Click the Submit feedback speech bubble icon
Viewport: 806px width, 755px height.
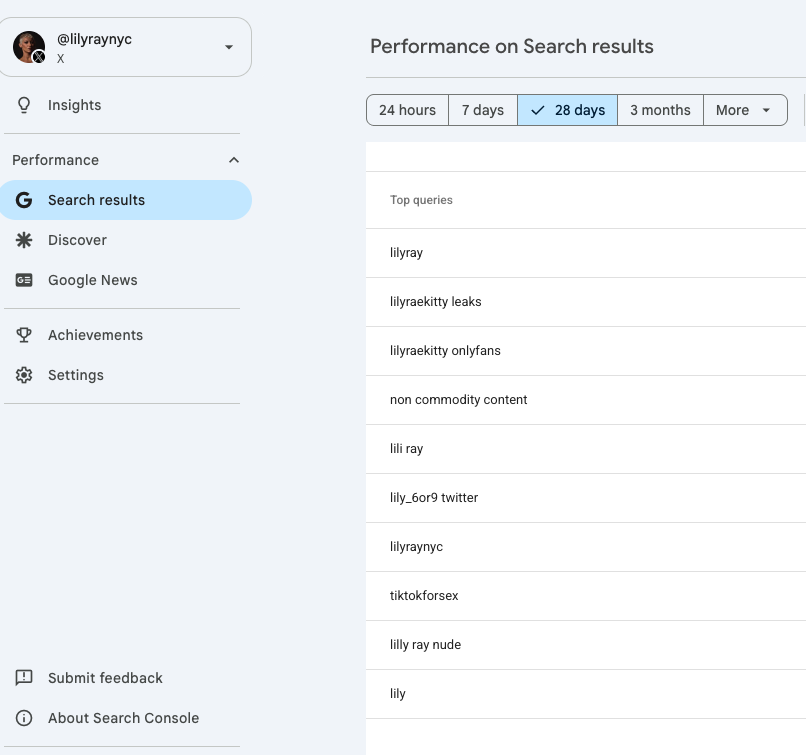click(x=24, y=678)
